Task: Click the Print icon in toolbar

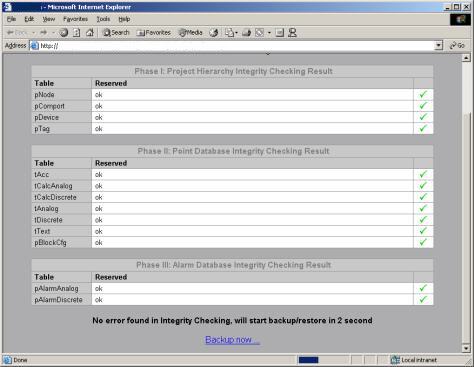Action: click(x=246, y=33)
